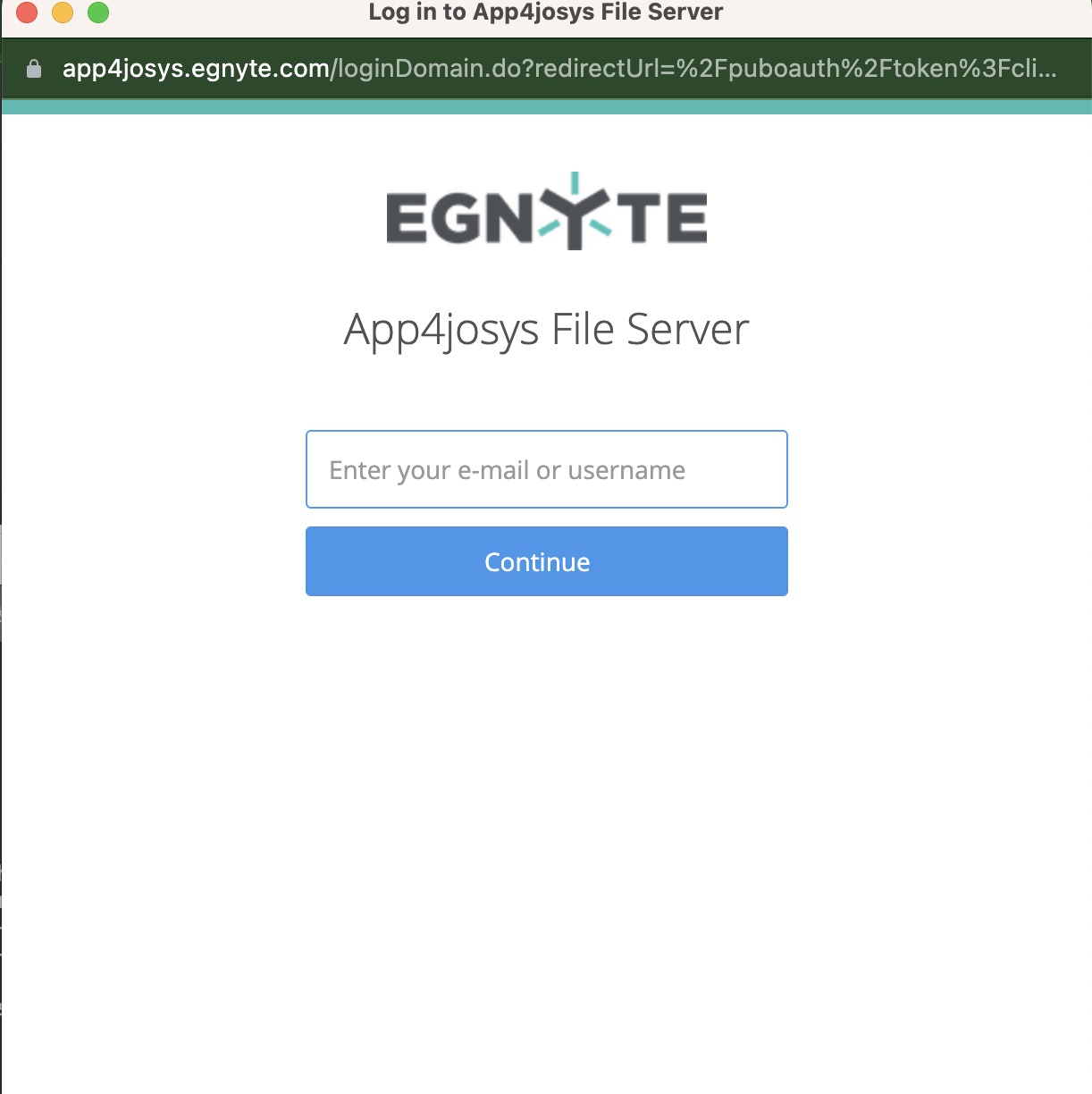1092x1094 pixels.
Task: Click the word "Server" in the page heading
Action: tap(687, 329)
